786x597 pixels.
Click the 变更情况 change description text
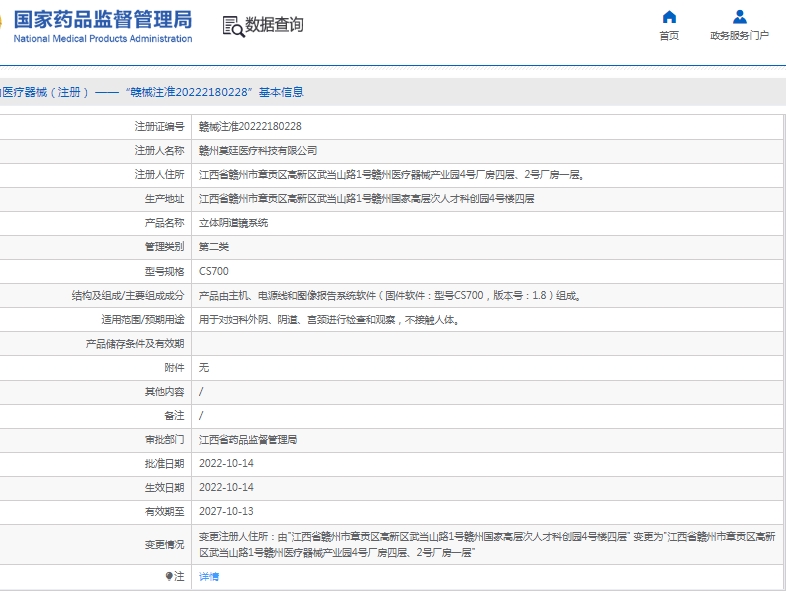[x=487, y=544]
